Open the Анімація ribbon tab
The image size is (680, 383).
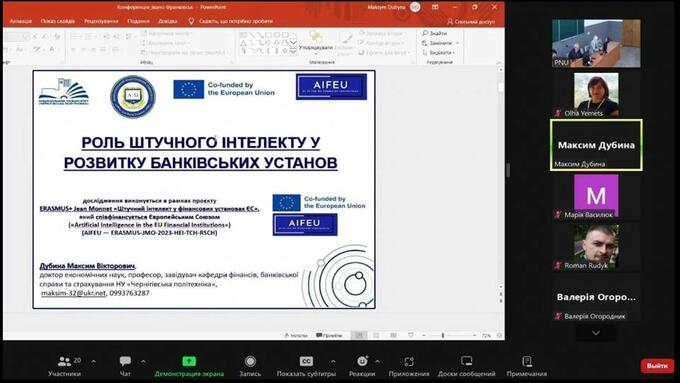[x=21, y=21]
